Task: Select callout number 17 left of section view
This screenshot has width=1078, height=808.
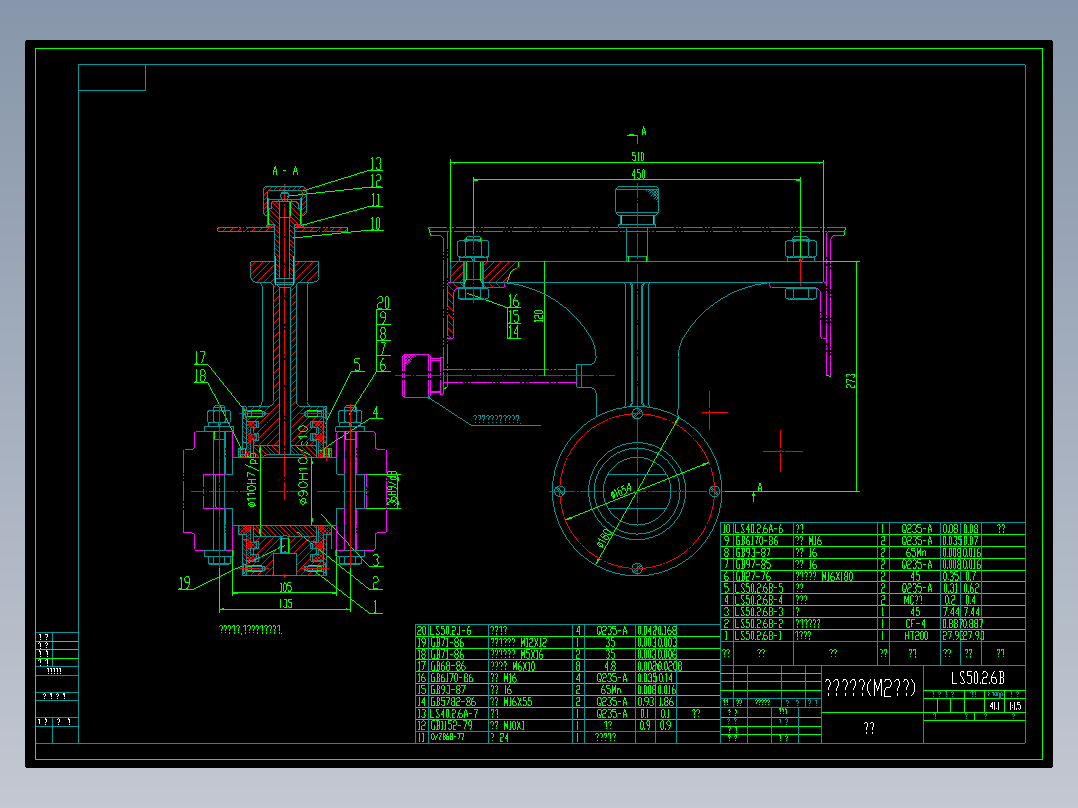Action: 200,358
